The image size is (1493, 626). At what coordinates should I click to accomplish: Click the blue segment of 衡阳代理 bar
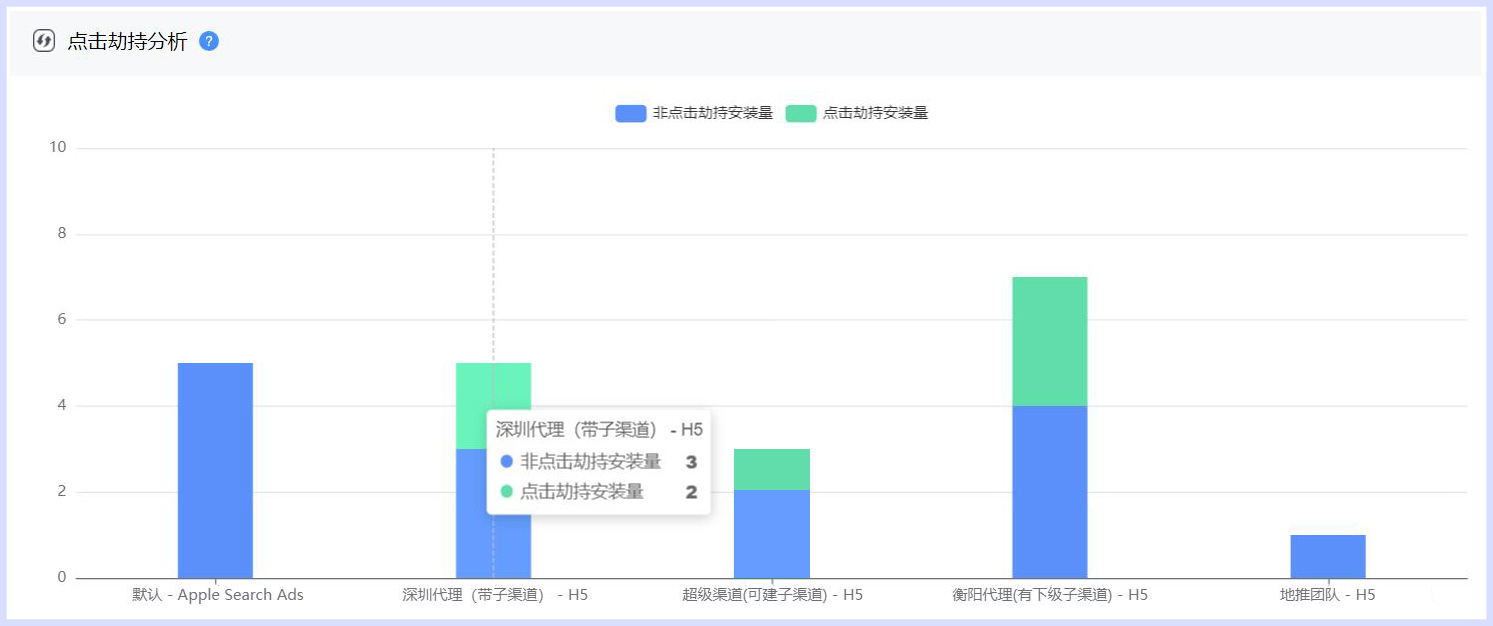pyautogui.click(x=1050, y=492)
